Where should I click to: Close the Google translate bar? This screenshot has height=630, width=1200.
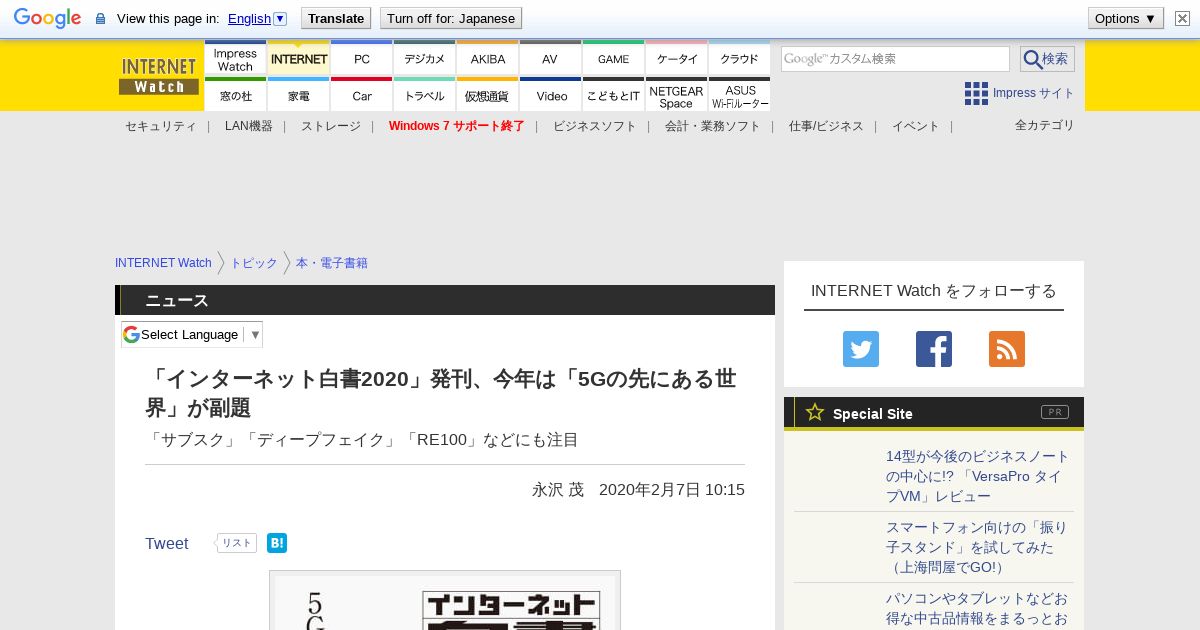pos(1182,18)
